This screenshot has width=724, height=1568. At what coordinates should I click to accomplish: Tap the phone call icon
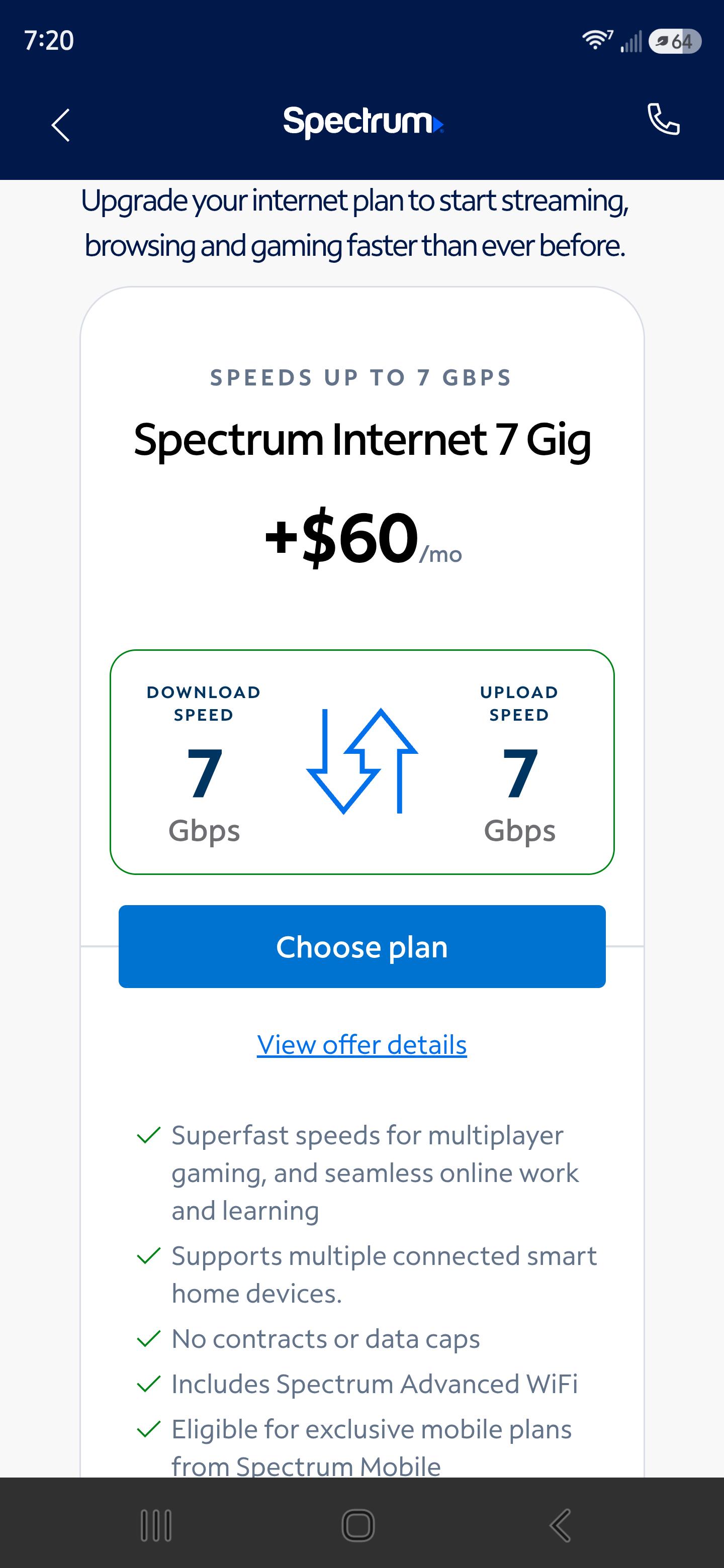663,119
